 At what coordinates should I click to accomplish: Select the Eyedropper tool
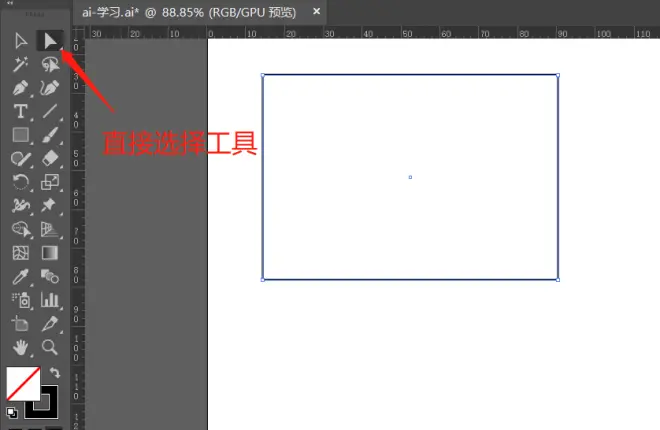click(x=21, y=276)
